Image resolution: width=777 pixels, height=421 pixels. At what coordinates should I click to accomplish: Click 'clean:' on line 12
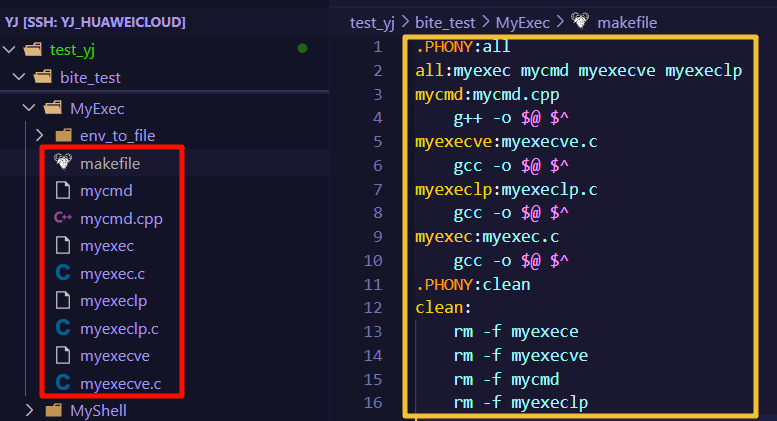click(443, 308)
